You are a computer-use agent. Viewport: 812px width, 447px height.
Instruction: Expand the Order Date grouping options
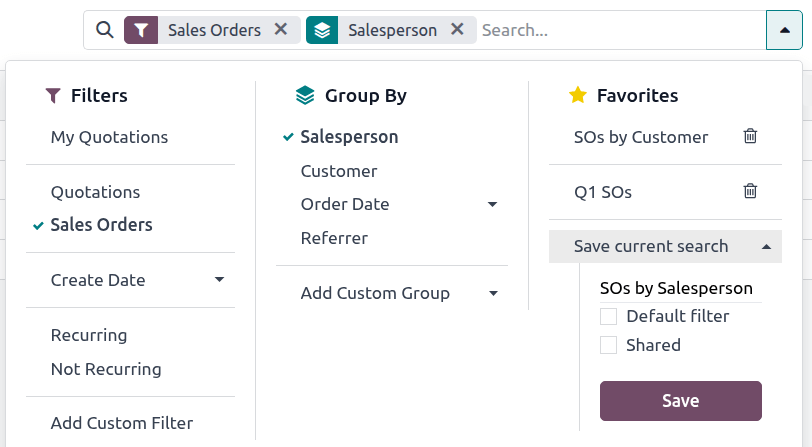[492, 205]
